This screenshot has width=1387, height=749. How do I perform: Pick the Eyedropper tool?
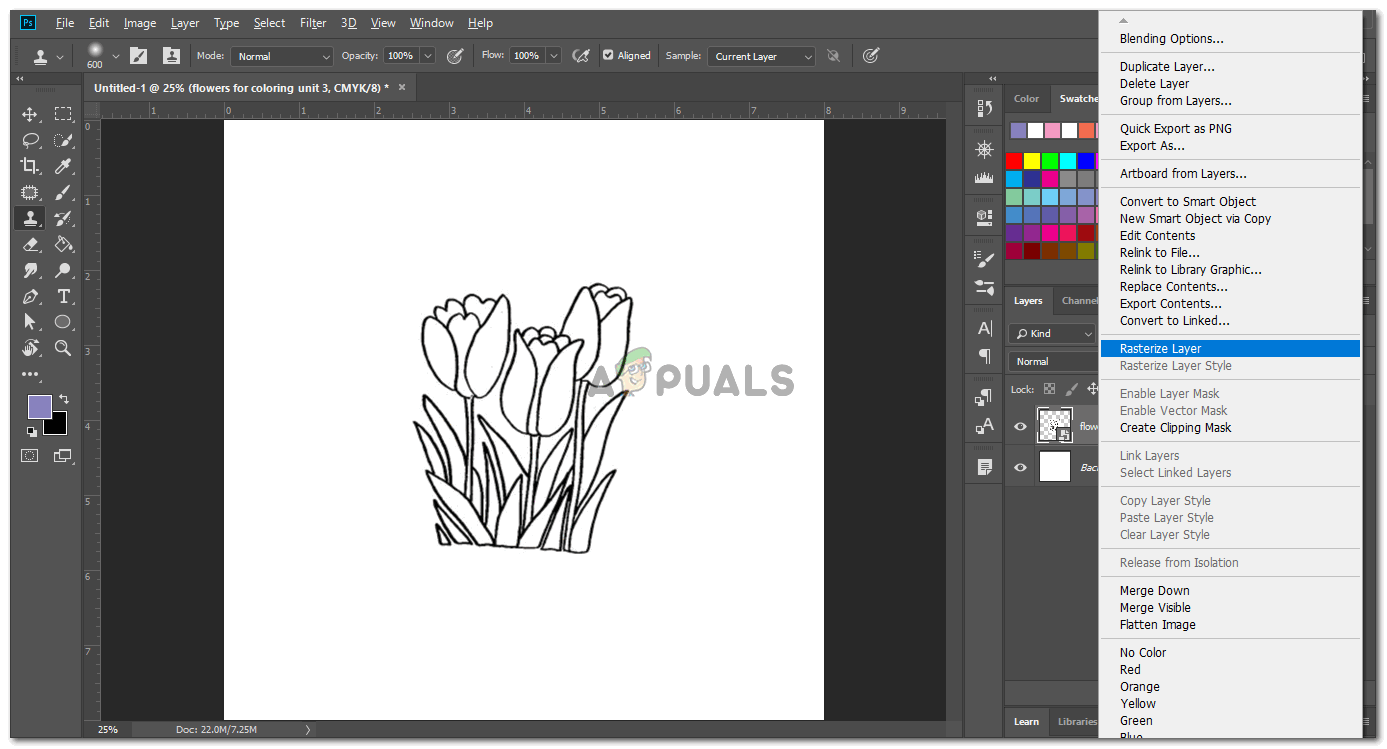coord(63,166)
